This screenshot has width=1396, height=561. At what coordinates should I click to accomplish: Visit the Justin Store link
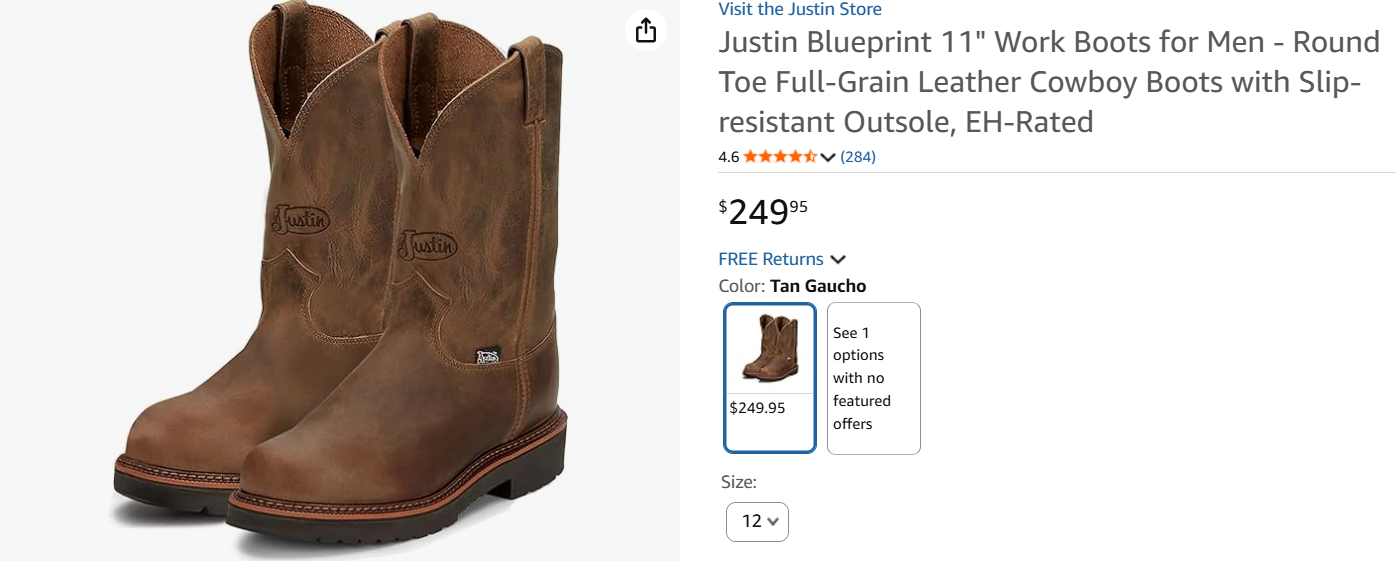[800, 10]
